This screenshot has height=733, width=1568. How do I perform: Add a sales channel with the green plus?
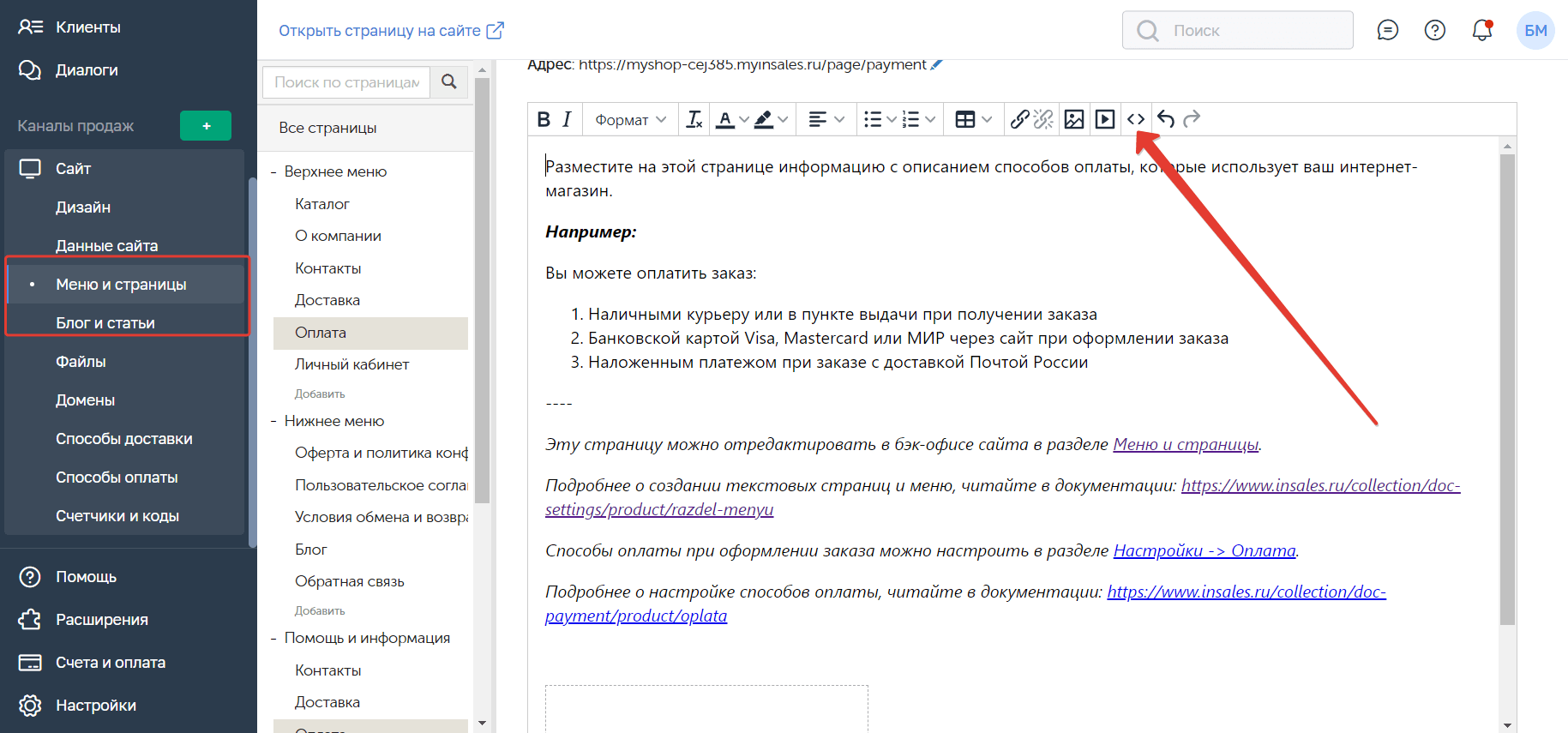coord(206,126)
